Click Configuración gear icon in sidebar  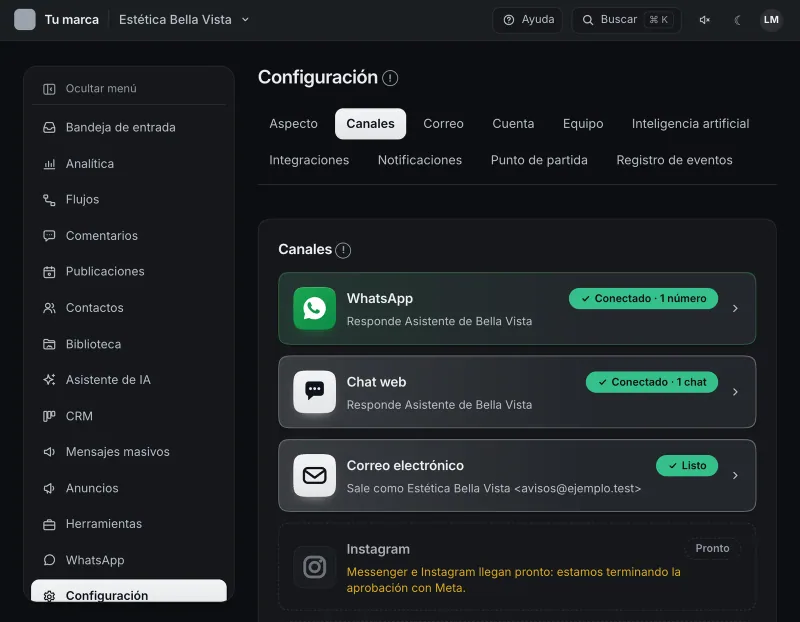[49, 596]
